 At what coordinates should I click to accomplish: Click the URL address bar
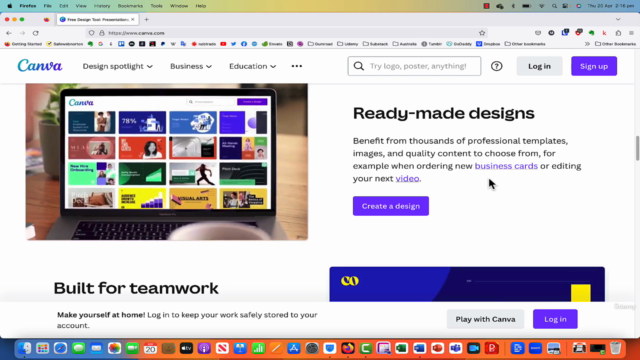point(286,33)
